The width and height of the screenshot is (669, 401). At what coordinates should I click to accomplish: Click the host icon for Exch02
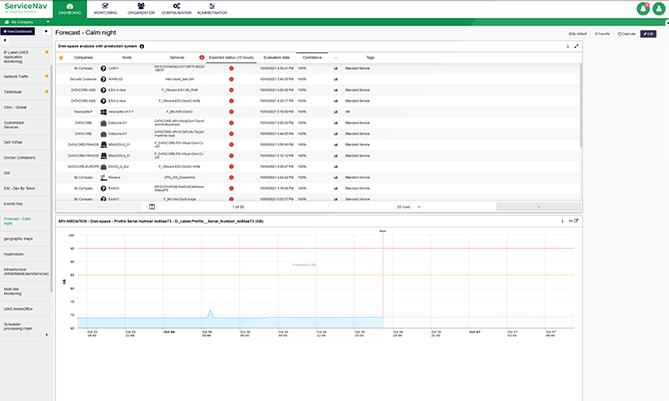pos(103,188)
